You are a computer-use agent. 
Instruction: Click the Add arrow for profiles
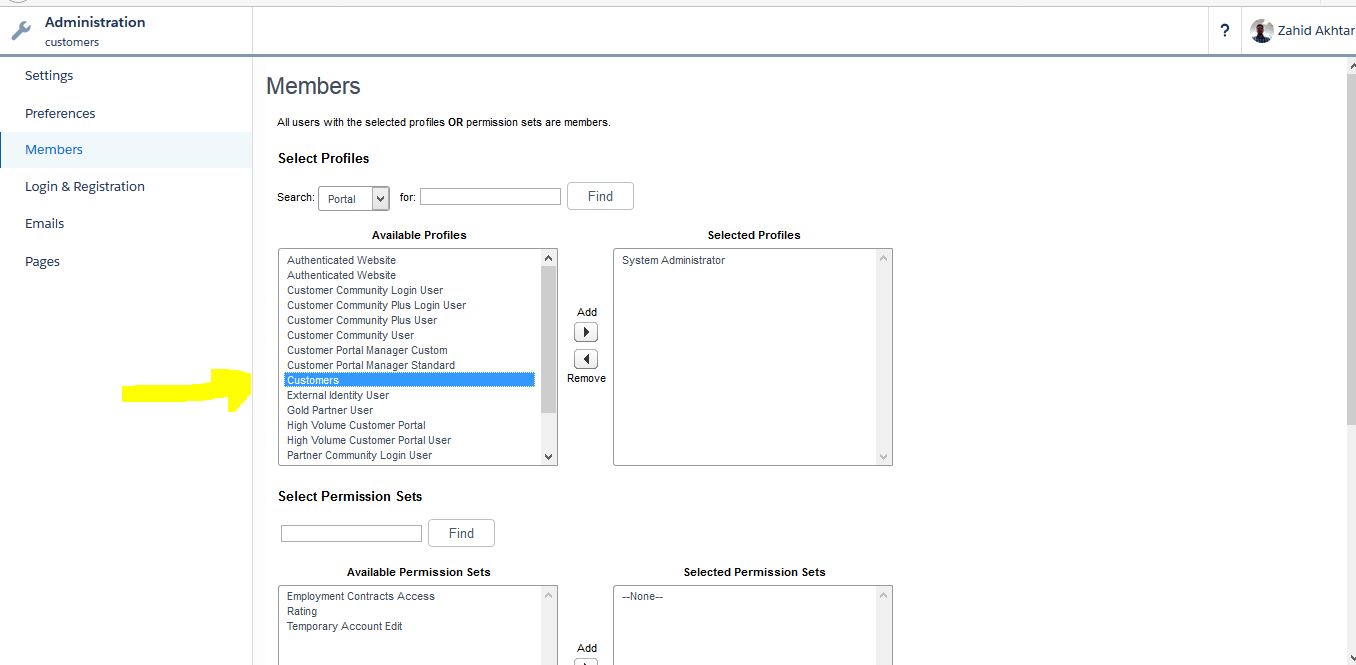pyautogui.click(x=586, y=332)
